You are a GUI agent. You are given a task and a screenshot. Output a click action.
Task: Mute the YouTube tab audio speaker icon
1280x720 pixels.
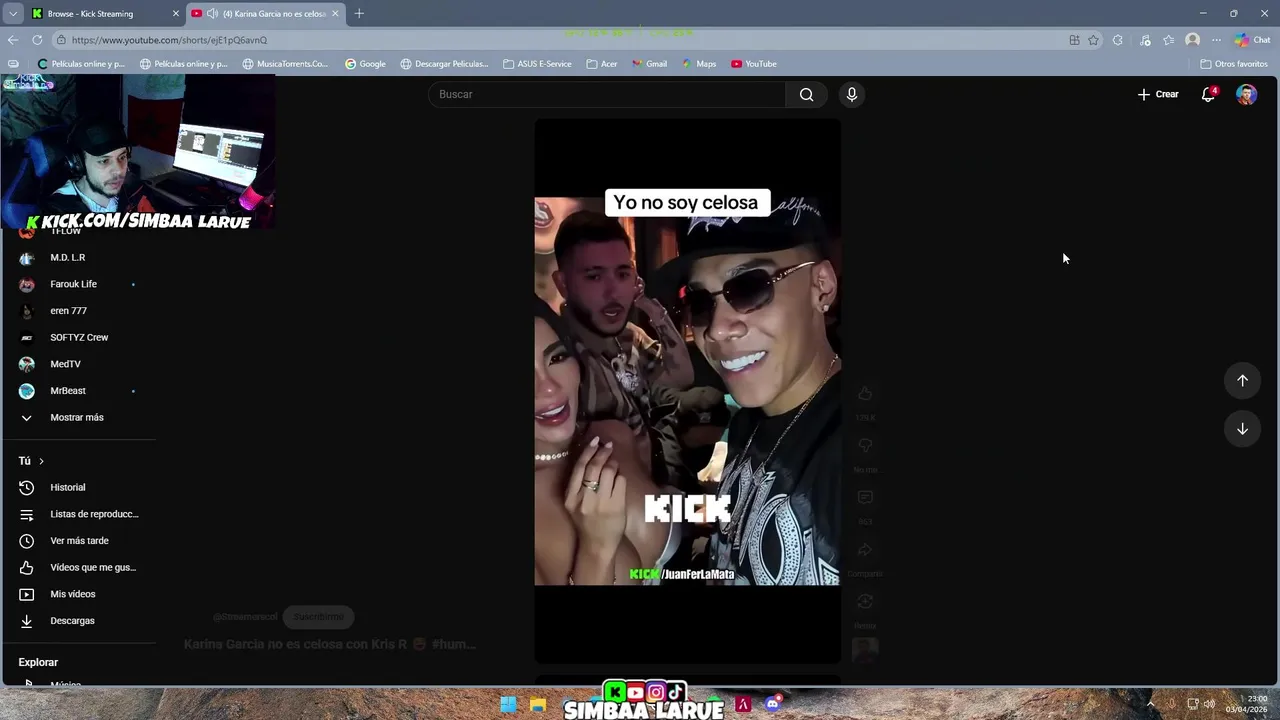[x=212, y=14]
